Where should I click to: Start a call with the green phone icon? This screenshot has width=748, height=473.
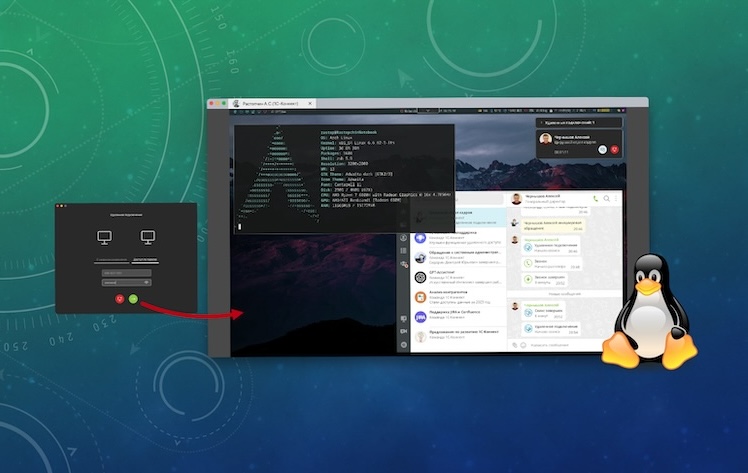point(595,199)
